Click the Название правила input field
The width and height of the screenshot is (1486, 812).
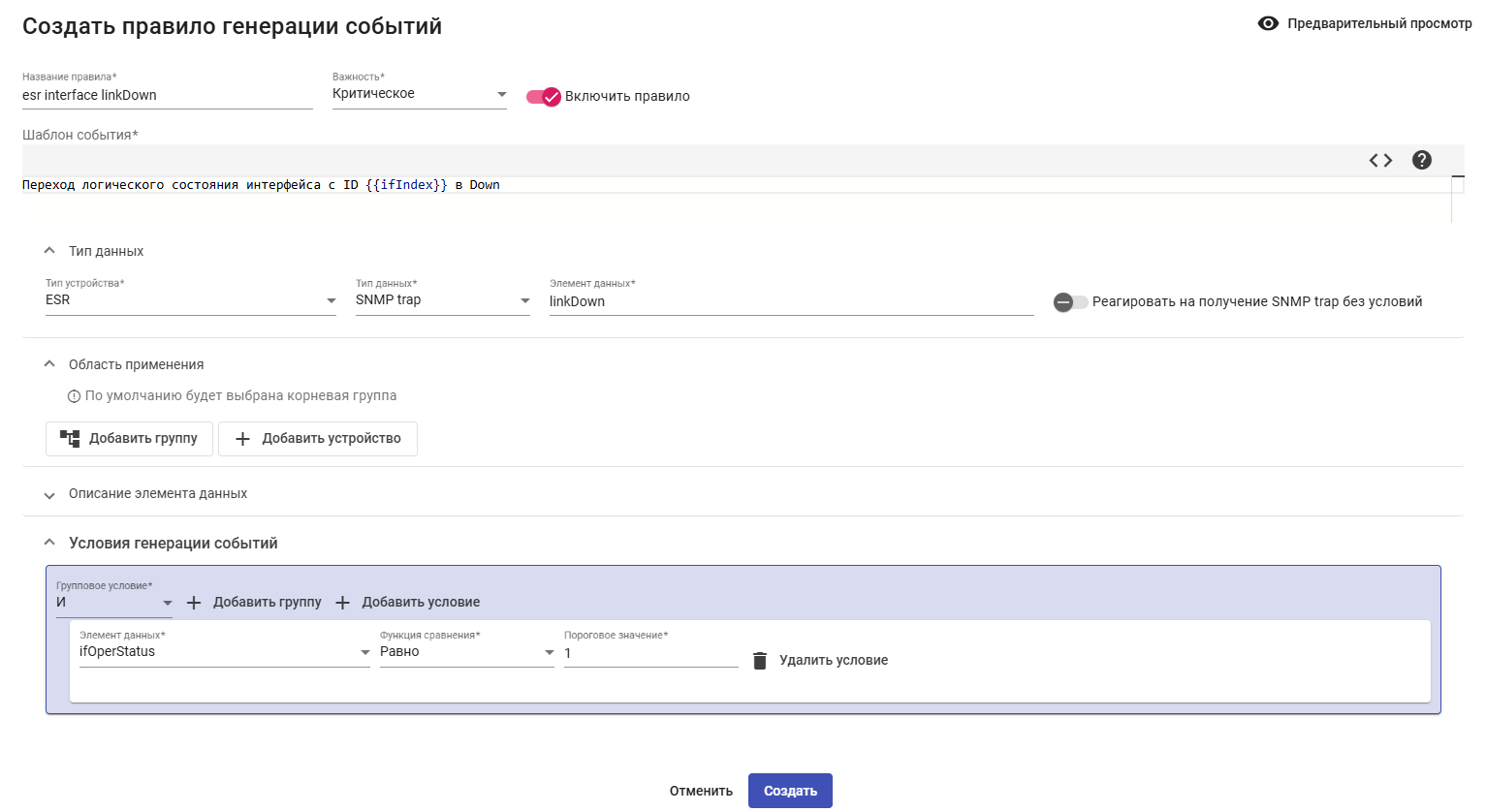[x=167, y=95]
